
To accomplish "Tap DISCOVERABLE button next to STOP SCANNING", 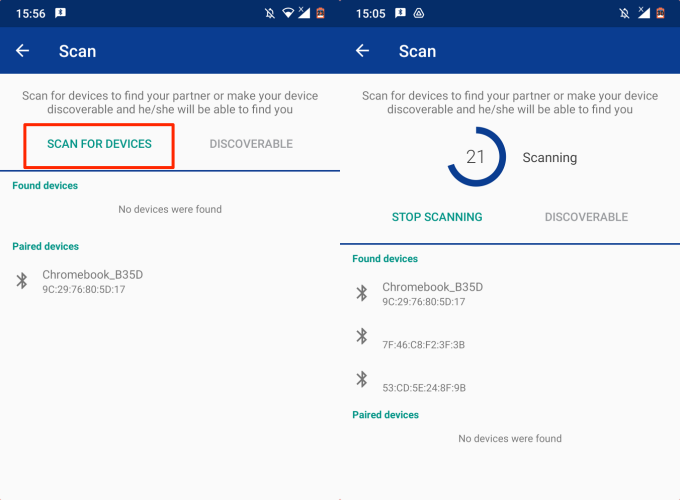I will 586,217.
